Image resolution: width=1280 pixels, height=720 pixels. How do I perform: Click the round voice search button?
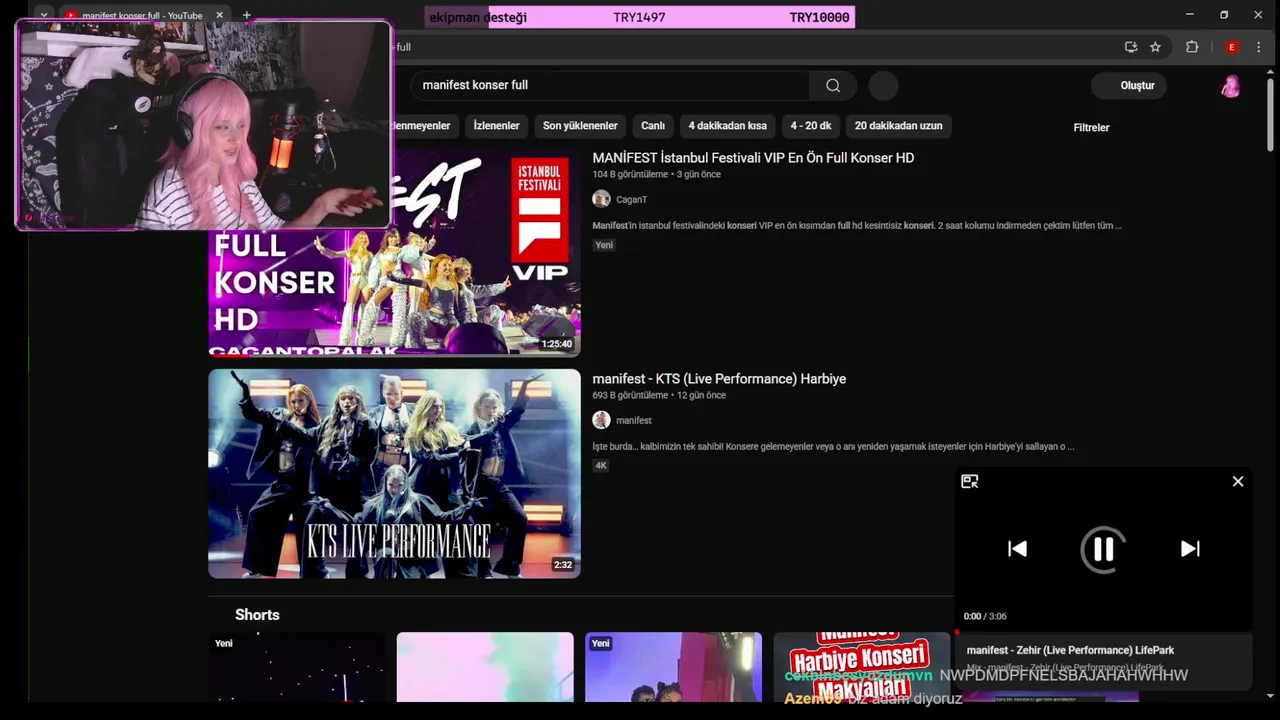tap(883, 85)
